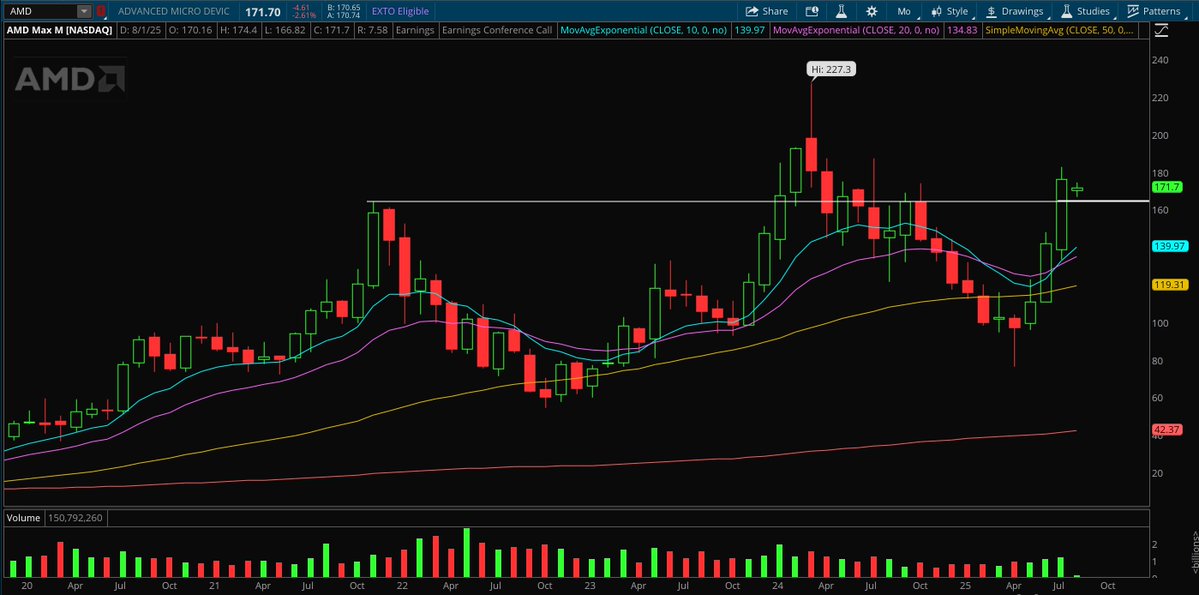This screenshot has width=1199, height=595.
Task: Click the volume value 150,792,260
Action: [x=75, y=518]
